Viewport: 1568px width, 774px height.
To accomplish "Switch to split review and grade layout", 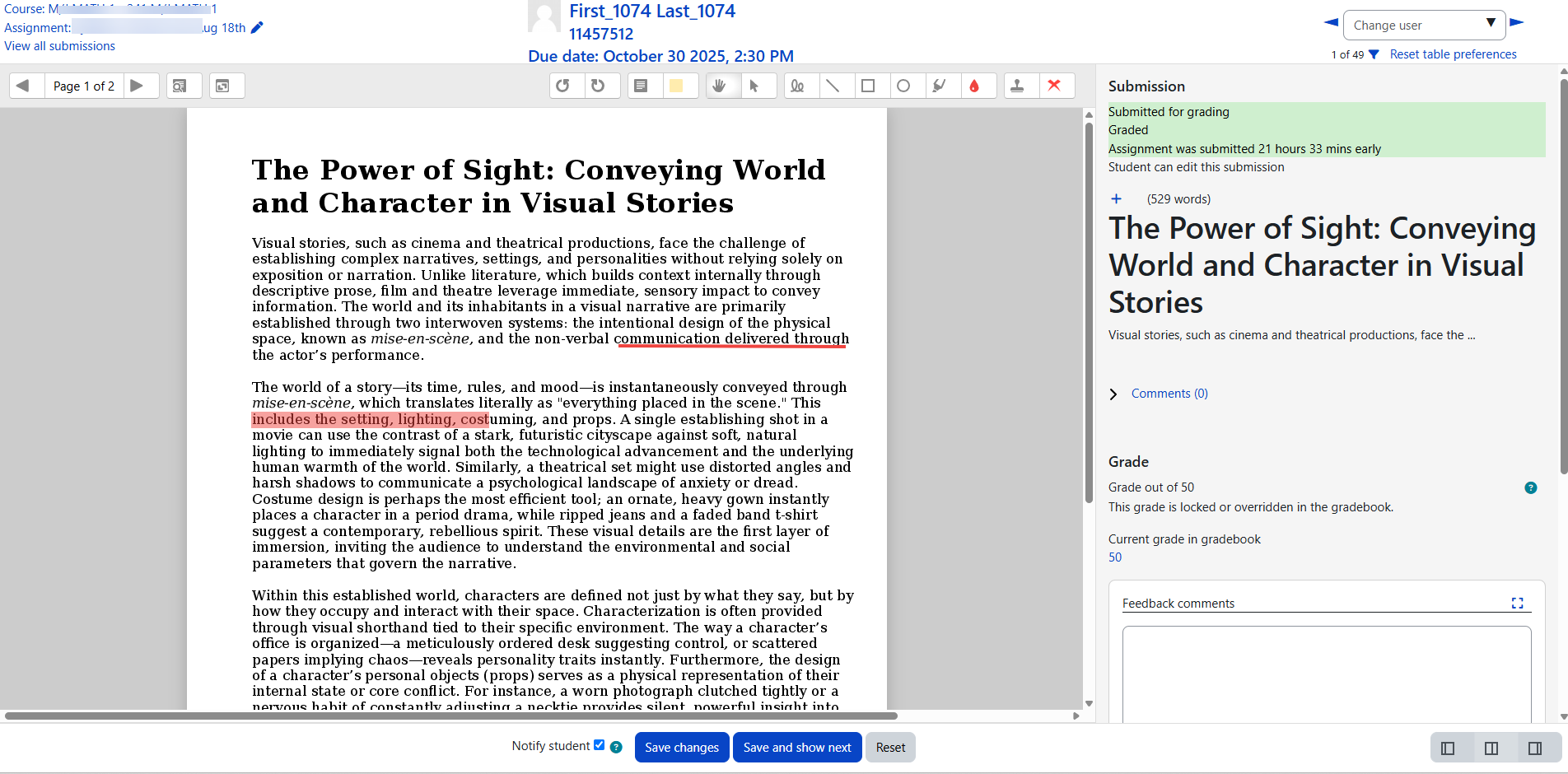I will (x=1491, y=748).
